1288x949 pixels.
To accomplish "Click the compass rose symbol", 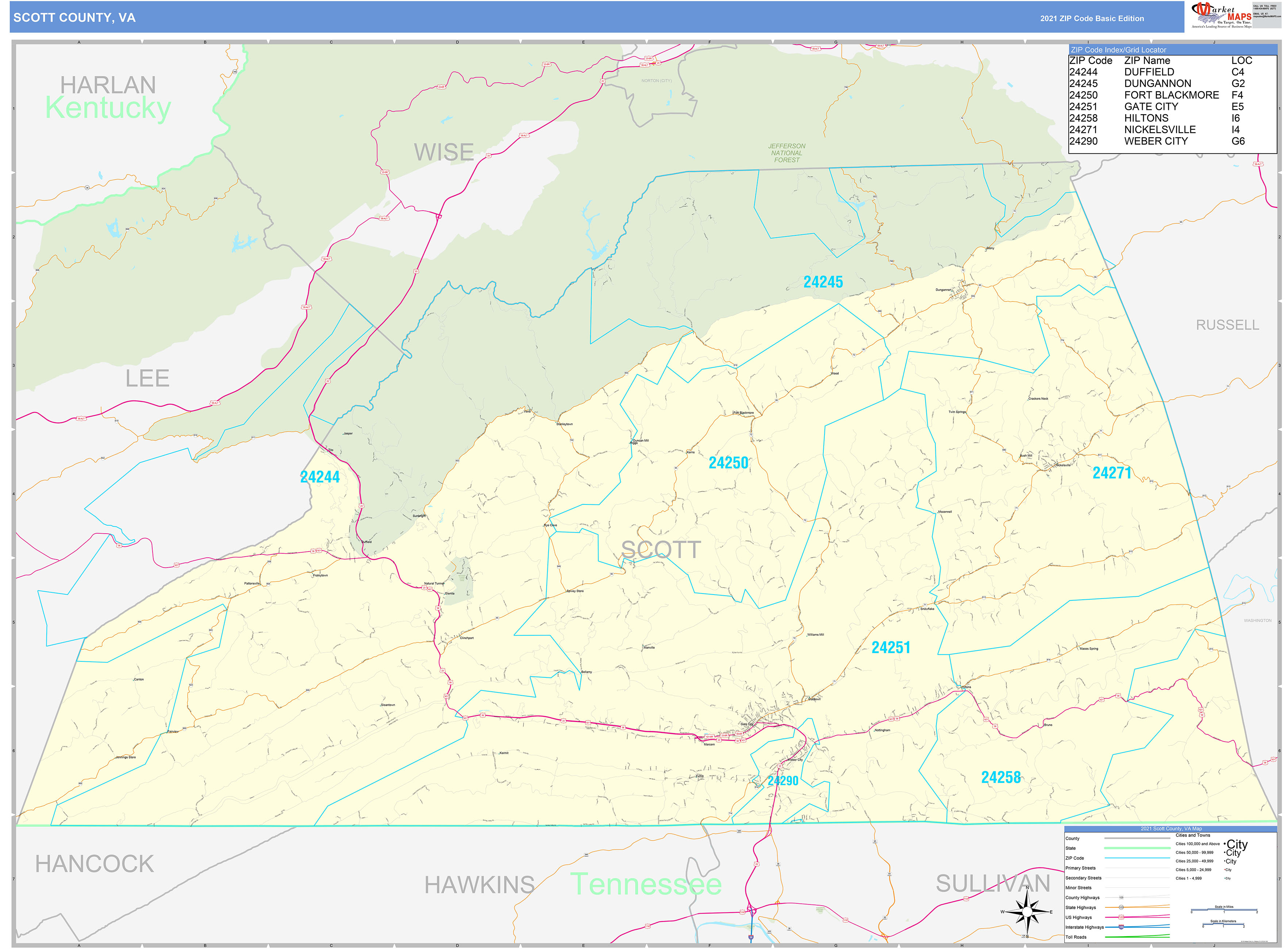I will (x=1027, y=911).
